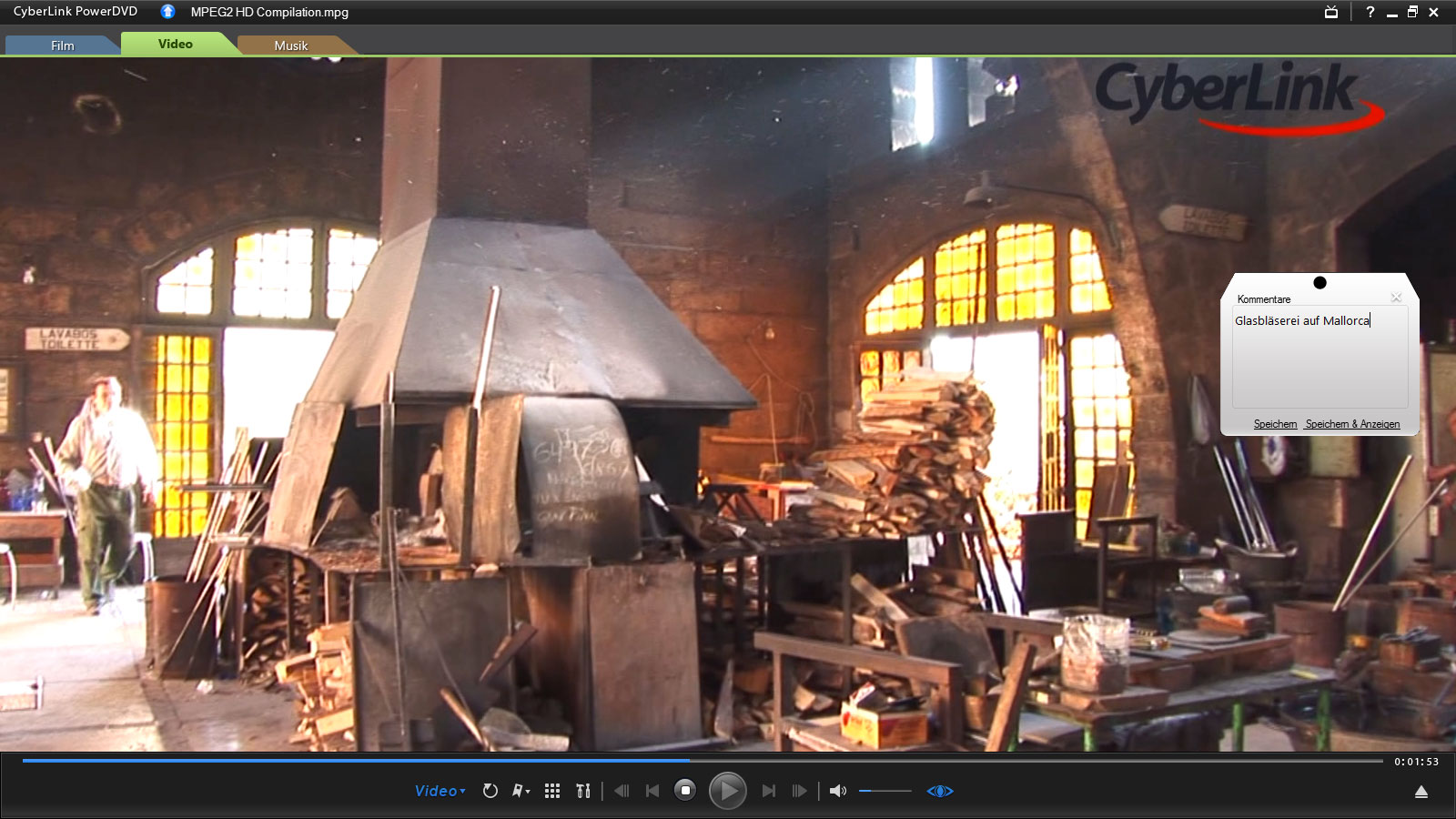Step forward one frame
Viewport: 1456px width, 819px height.
[799, 791]
